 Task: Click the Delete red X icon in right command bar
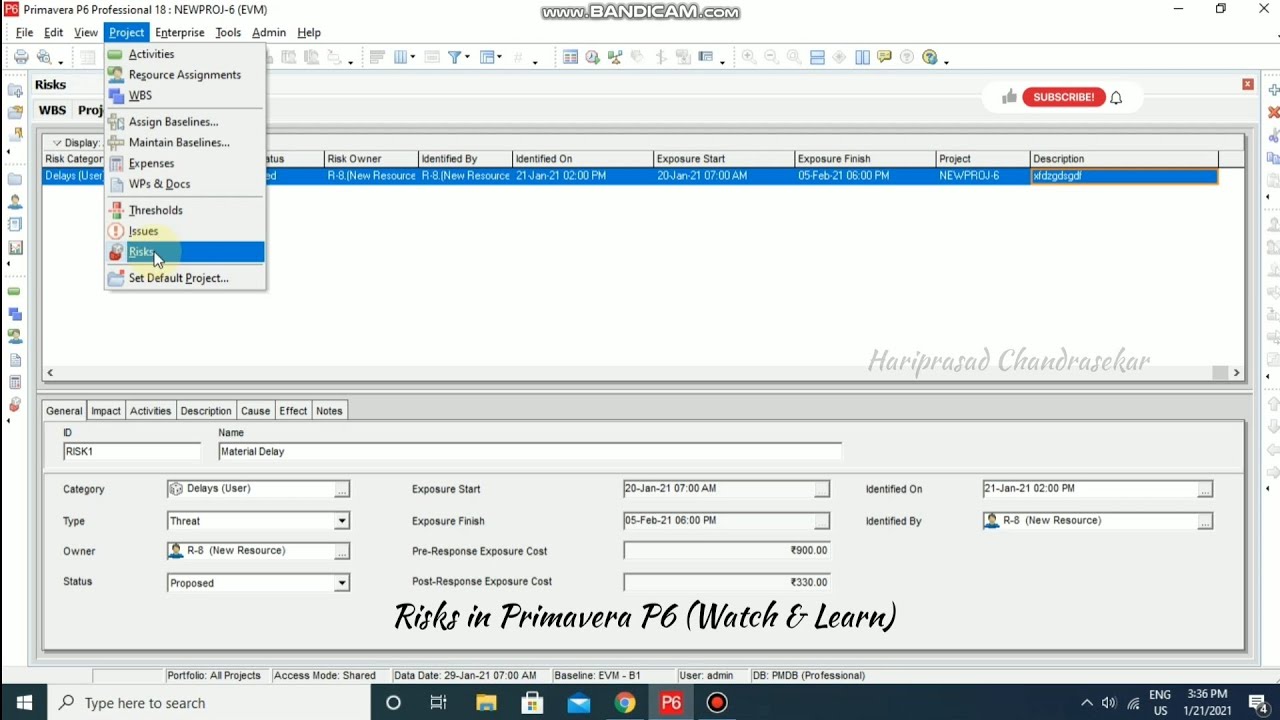(x=1273, y=113)
